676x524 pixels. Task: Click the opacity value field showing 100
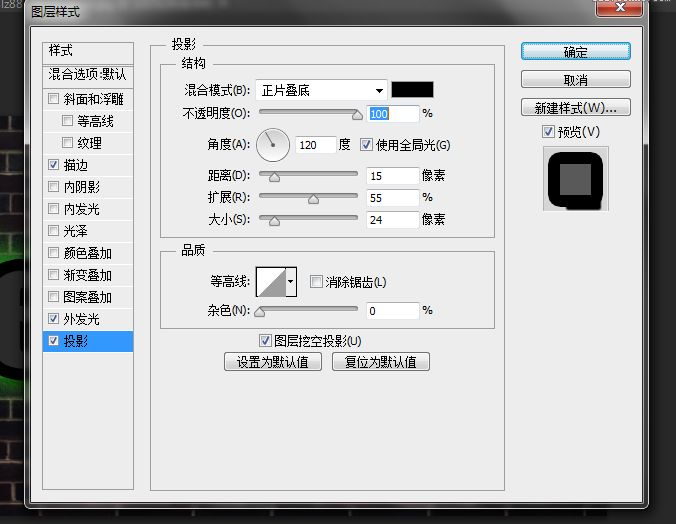(x=392, y=114)
